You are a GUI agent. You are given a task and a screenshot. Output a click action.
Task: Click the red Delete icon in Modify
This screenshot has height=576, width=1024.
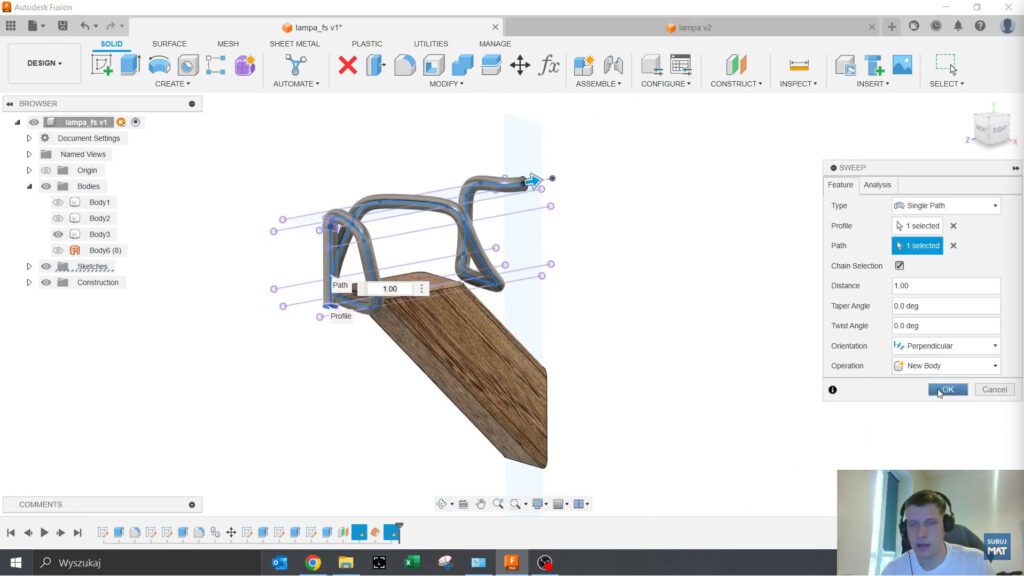pos(347,65)
